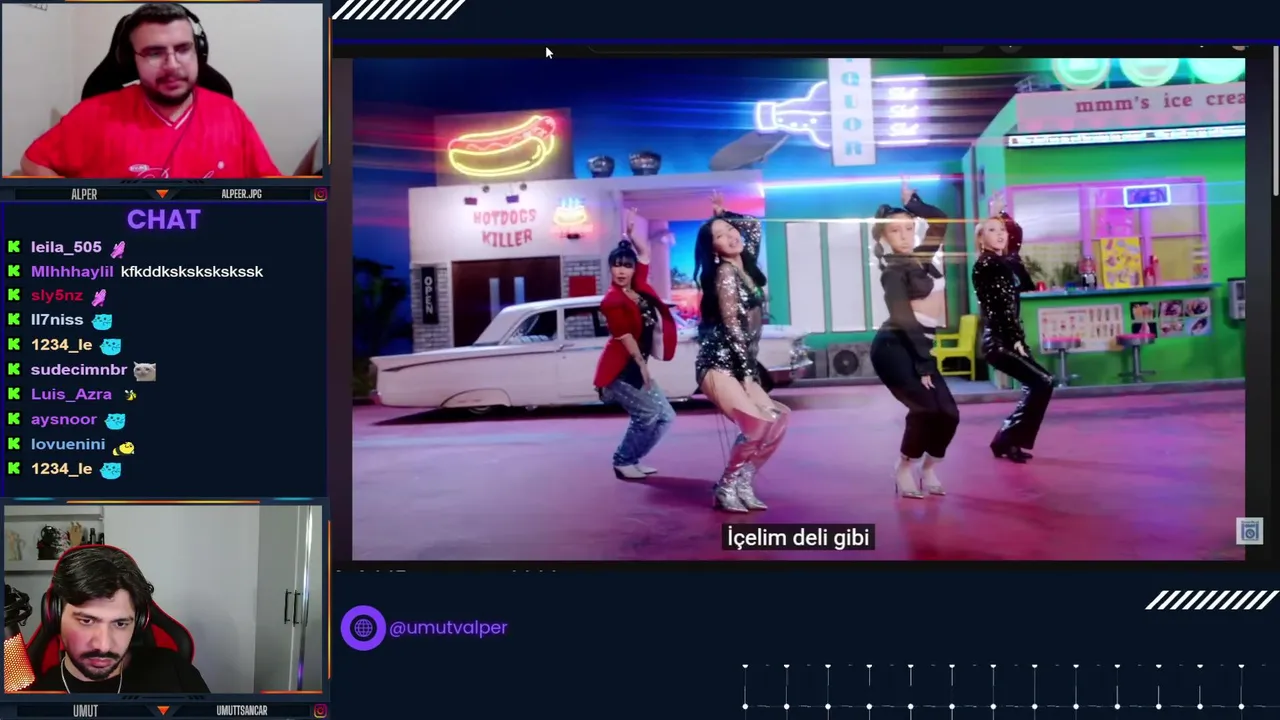Click the Kick badge beside lovuenini
Viewport: 1280px width, 720px height.
point(14,444)
